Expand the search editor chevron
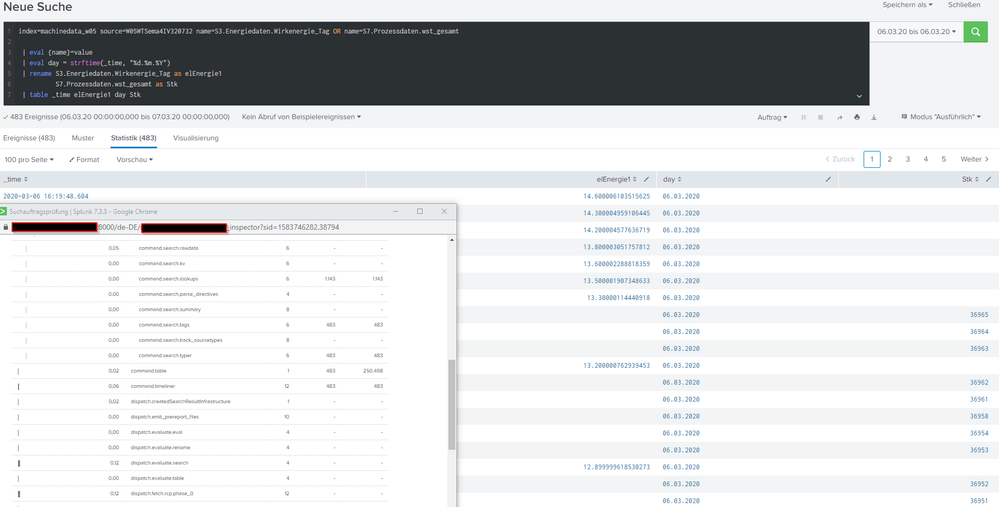Screen dimensions: 999x507 857,96
